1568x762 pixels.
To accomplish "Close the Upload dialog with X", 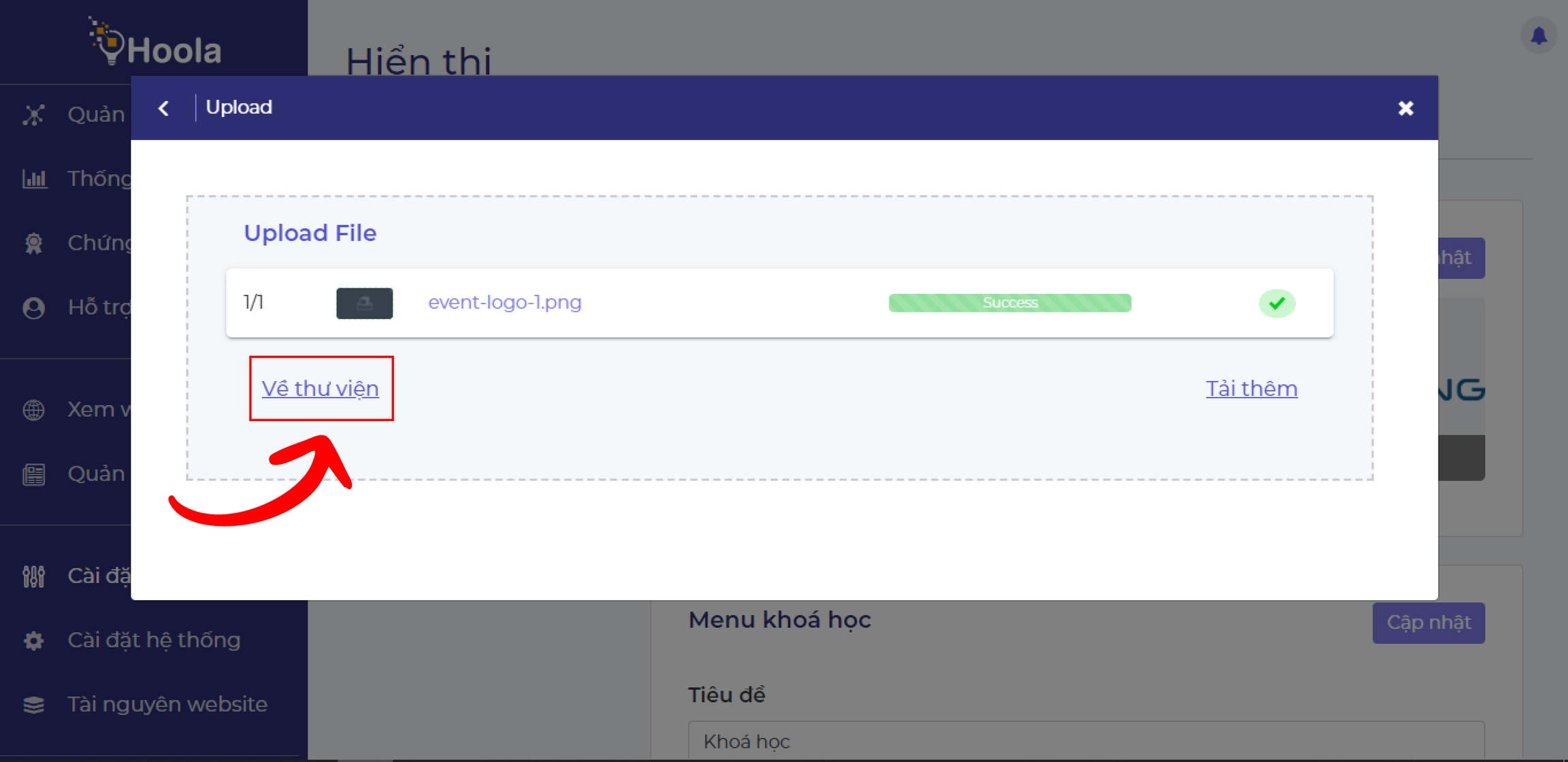I will click(x=1405, y=108).
